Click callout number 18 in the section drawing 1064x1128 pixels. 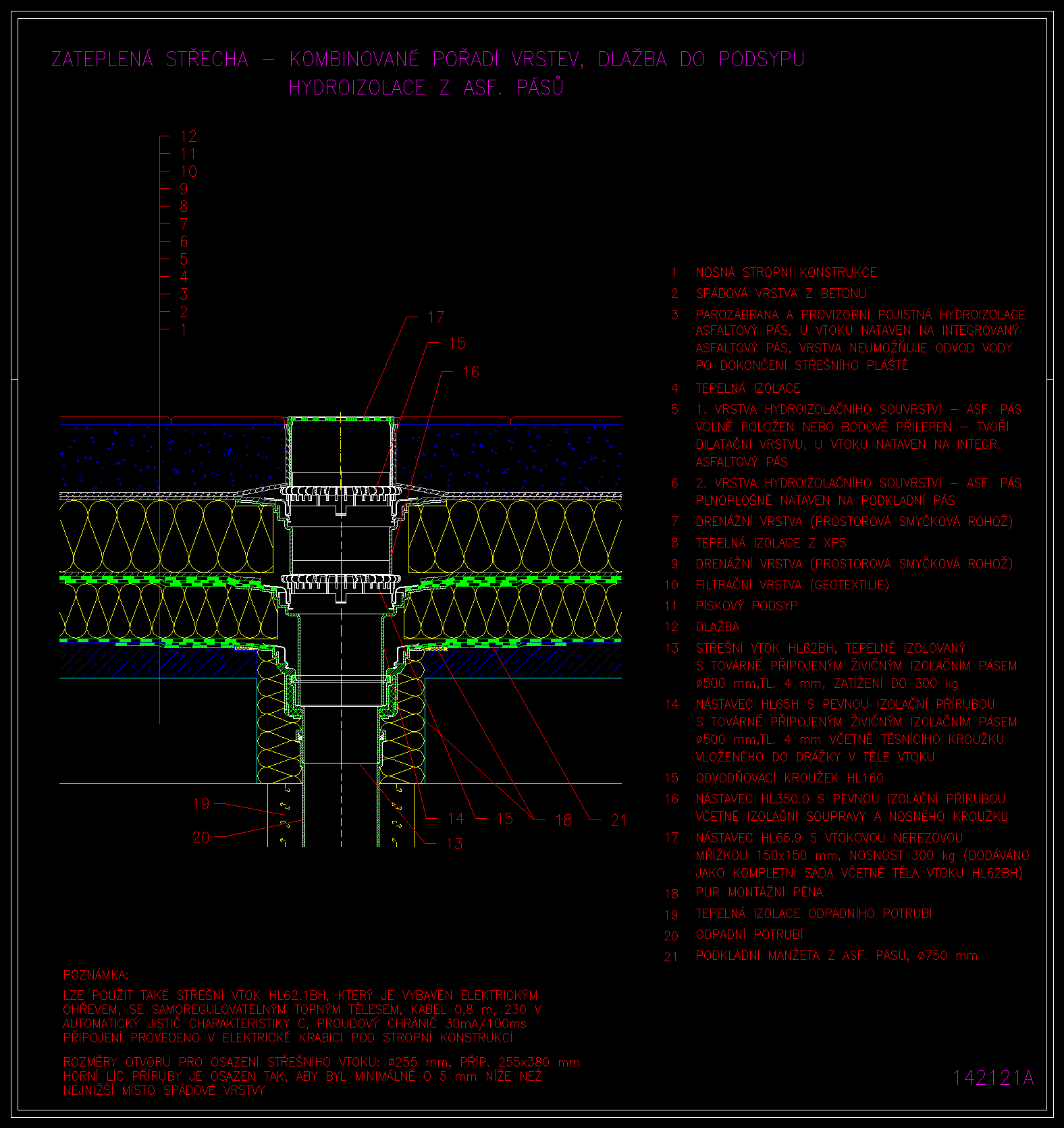pyautogui.click(x=564, y=820)
